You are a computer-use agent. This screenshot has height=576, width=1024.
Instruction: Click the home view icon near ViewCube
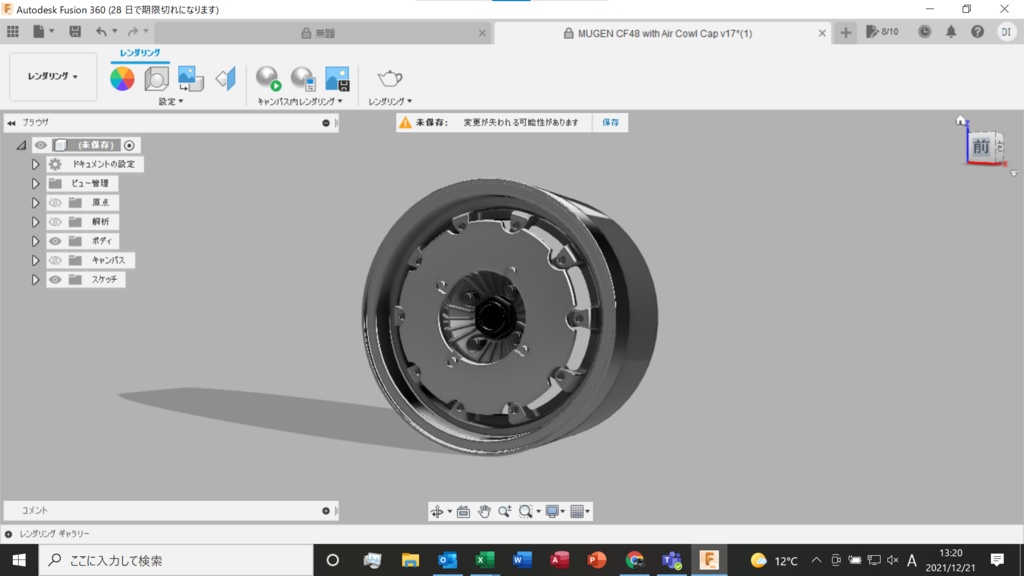tap(960, 120)
